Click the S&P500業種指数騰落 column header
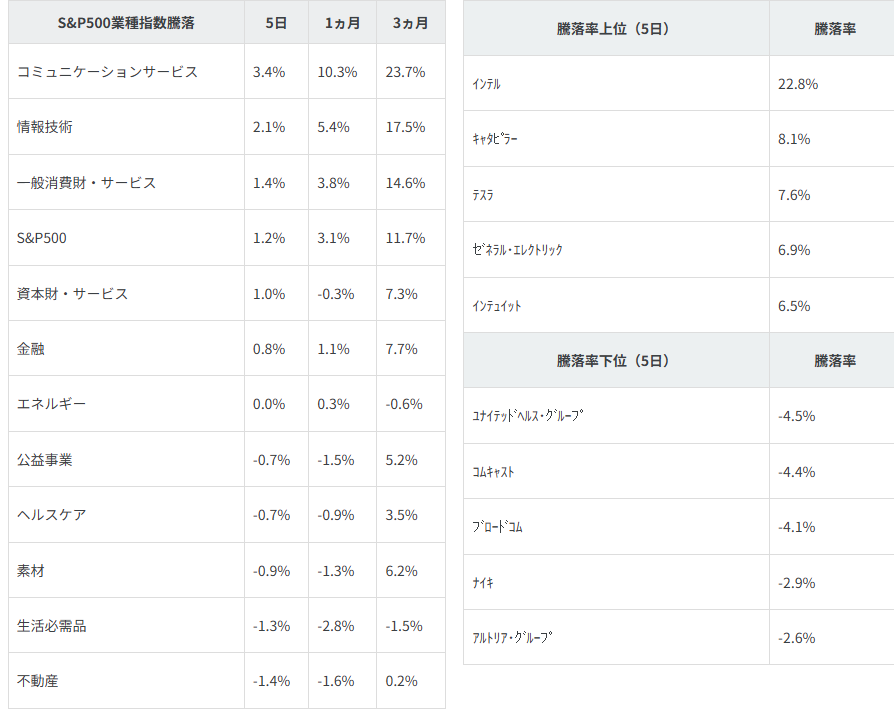This screenshot has width=894, height=724. tap(126, 23)
